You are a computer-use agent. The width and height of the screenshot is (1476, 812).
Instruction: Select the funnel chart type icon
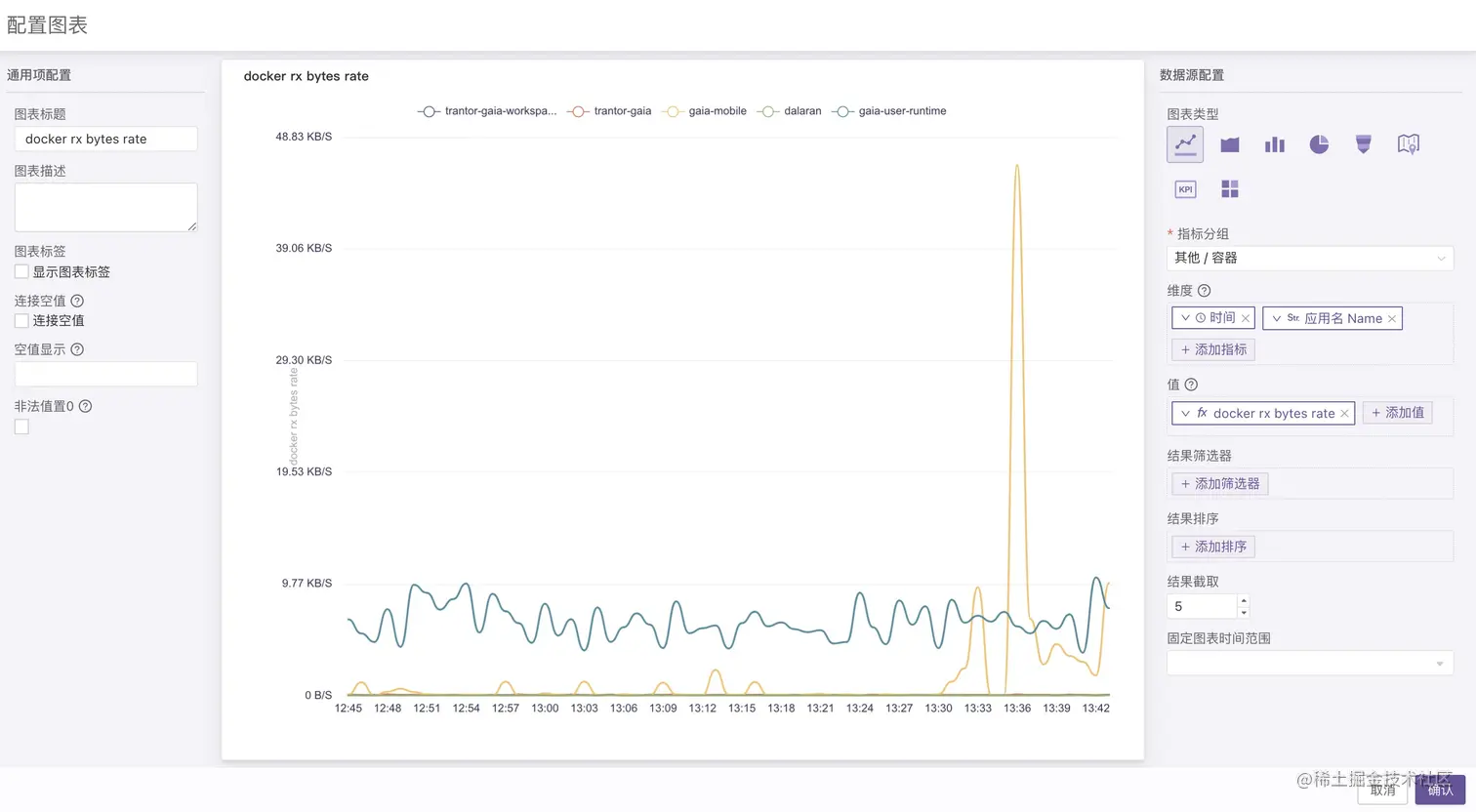click(1364, 144)
